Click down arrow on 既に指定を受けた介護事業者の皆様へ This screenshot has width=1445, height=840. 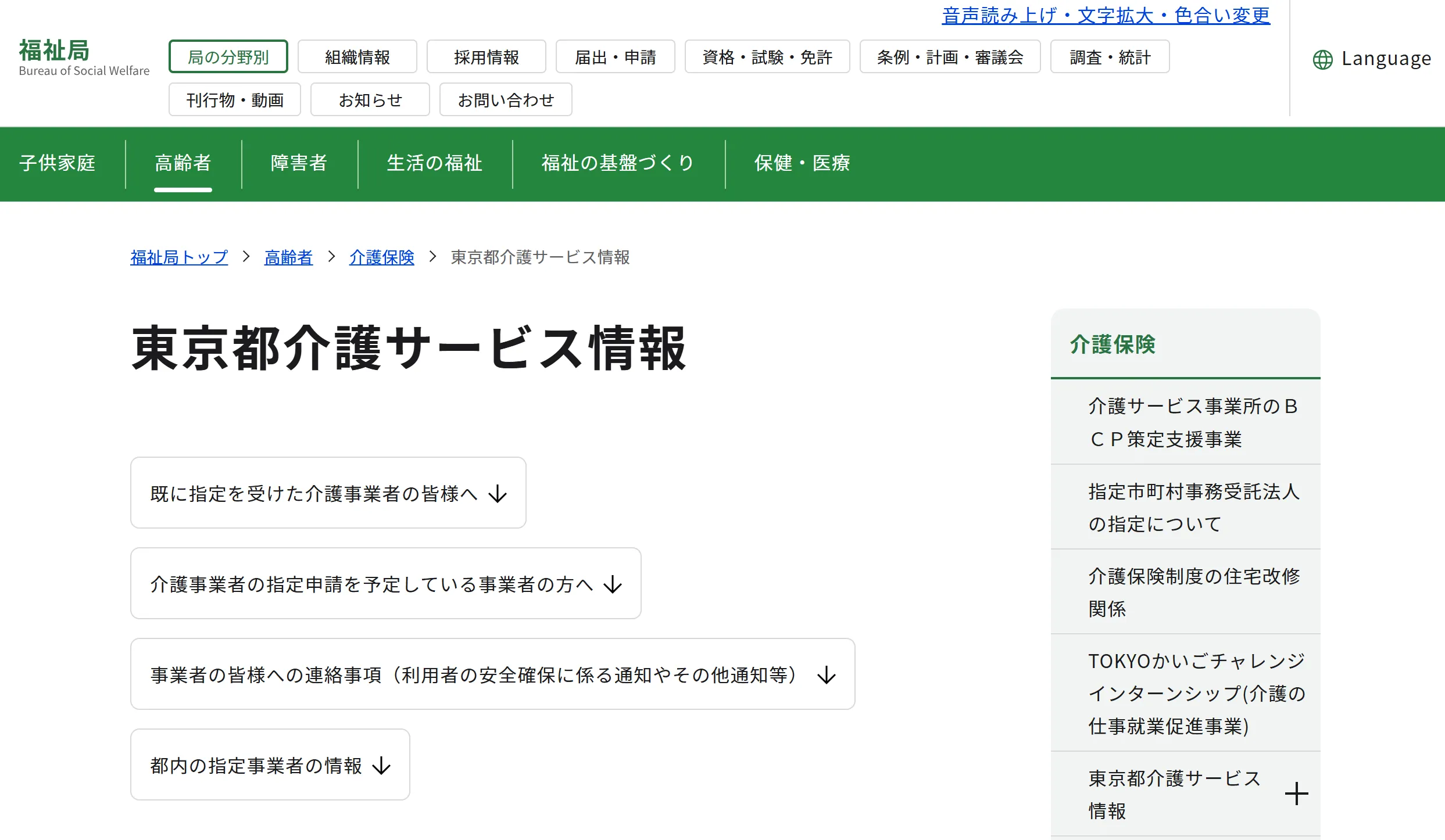[x=498, y=494]
